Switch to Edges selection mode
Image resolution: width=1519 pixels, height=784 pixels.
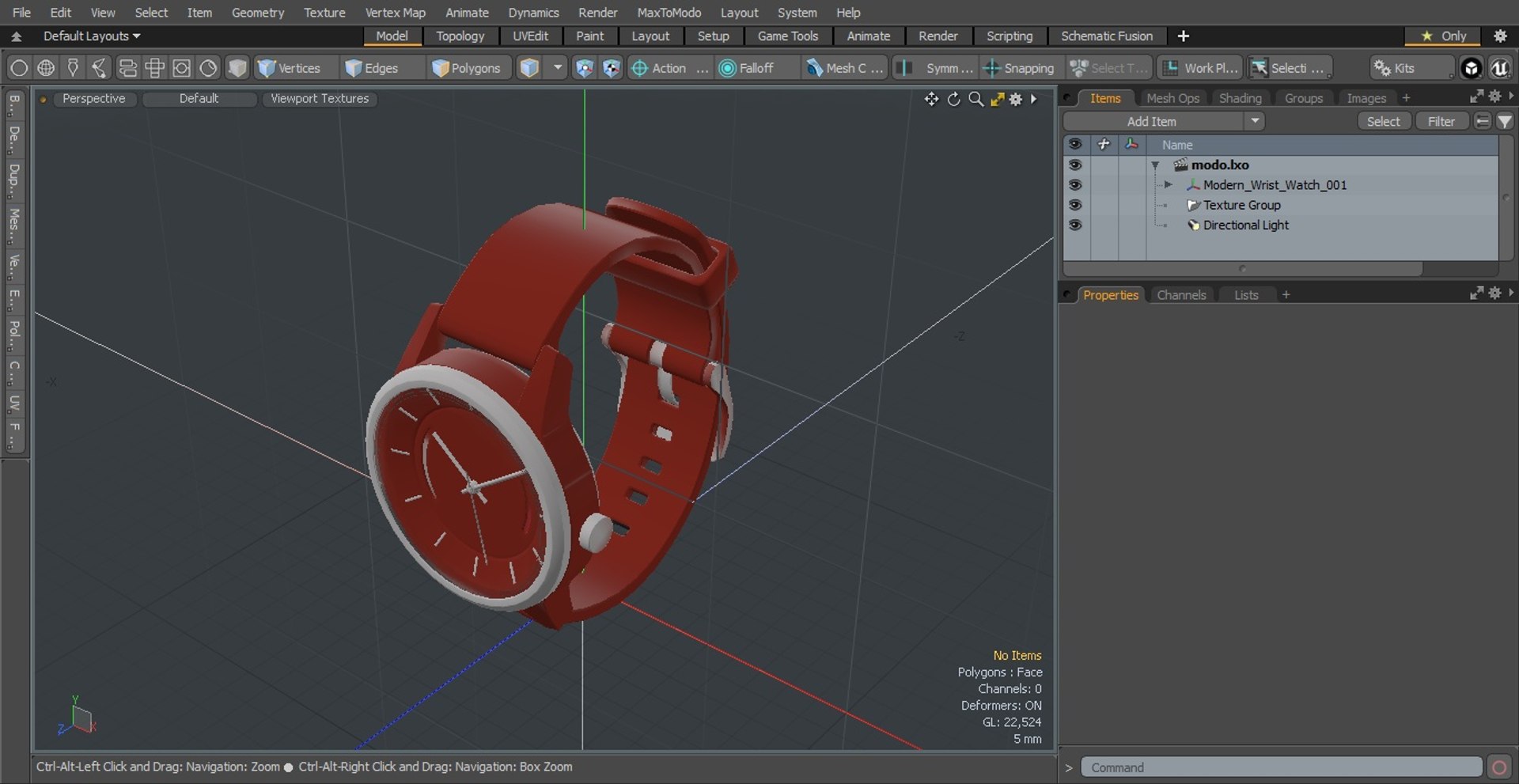[372, 68]
